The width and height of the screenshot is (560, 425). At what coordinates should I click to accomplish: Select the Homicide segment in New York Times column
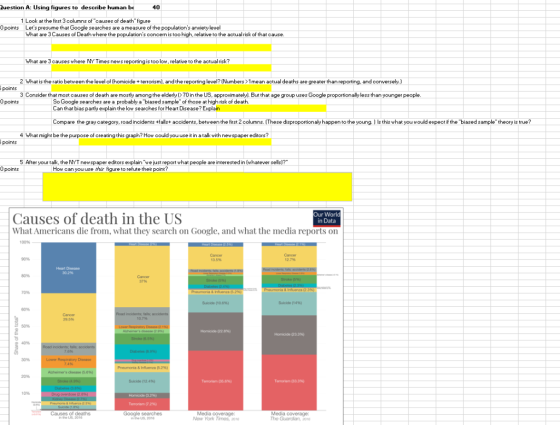pyautogui.click(x=216, y=331)
